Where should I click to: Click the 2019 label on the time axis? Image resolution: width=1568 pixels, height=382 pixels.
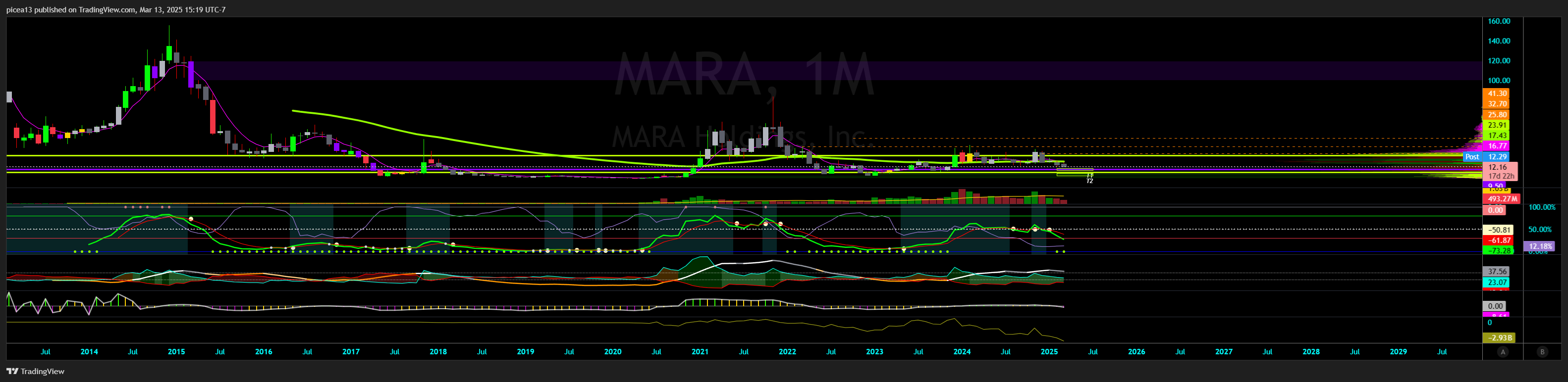click(525, 352)
